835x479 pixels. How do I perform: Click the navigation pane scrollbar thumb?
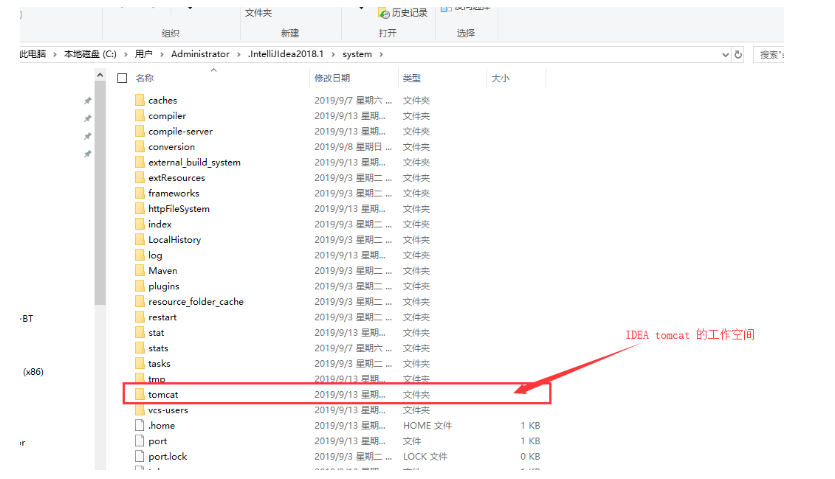pos(100,193)
